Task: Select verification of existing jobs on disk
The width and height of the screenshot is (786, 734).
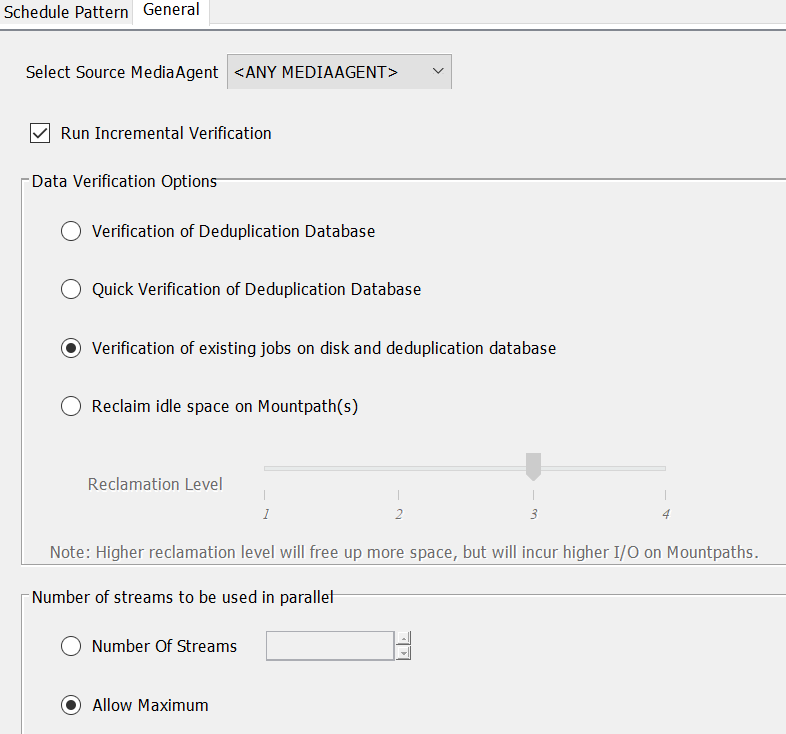Action: (71, 348)
